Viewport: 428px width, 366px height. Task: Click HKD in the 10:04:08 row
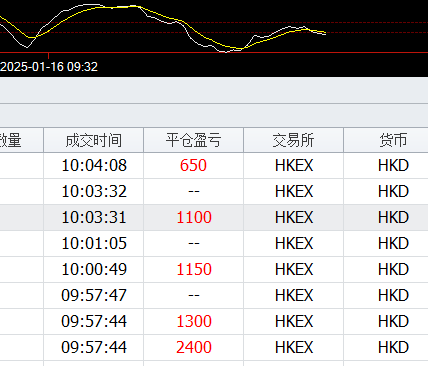pyautogui.click(x=393, y=165)
